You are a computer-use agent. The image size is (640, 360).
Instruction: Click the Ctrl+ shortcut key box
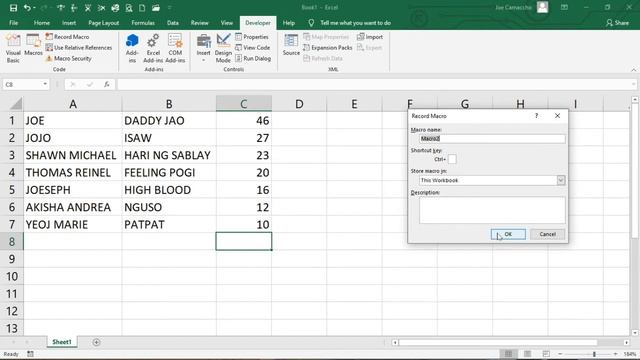point(452,159)
